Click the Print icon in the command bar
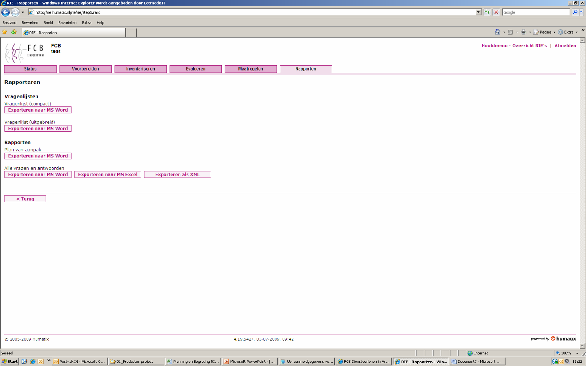The width and height of the screenshot is (586, 366). [x=523, y=32]
